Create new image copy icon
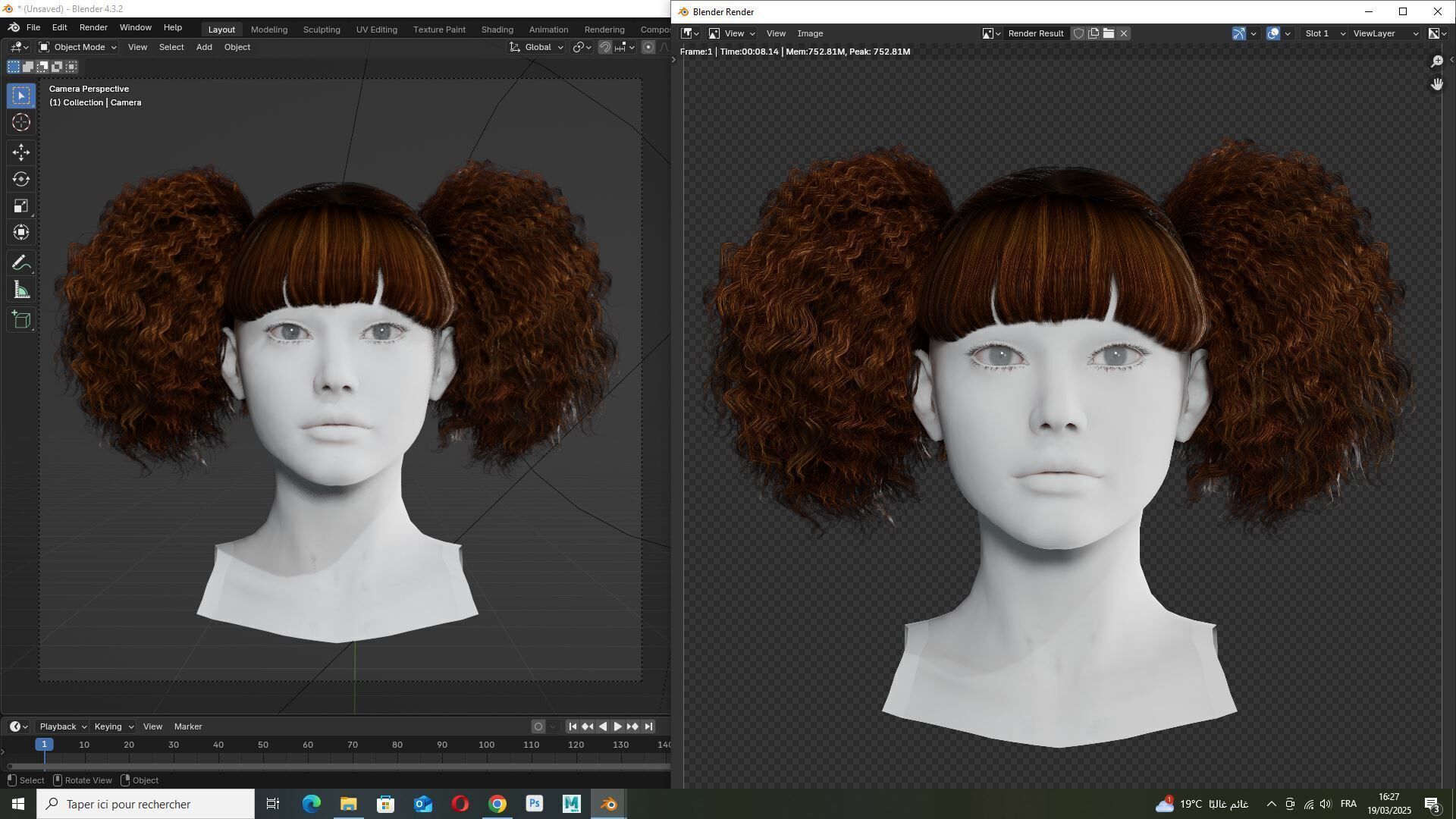 pos(1093,33)
